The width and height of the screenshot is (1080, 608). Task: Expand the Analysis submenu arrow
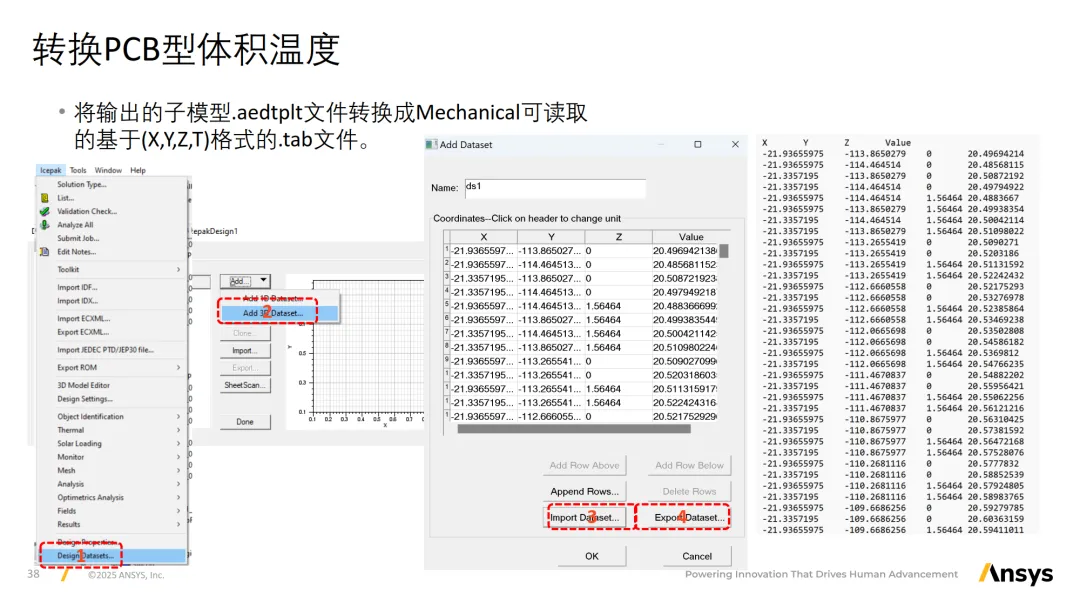point(178,484)
